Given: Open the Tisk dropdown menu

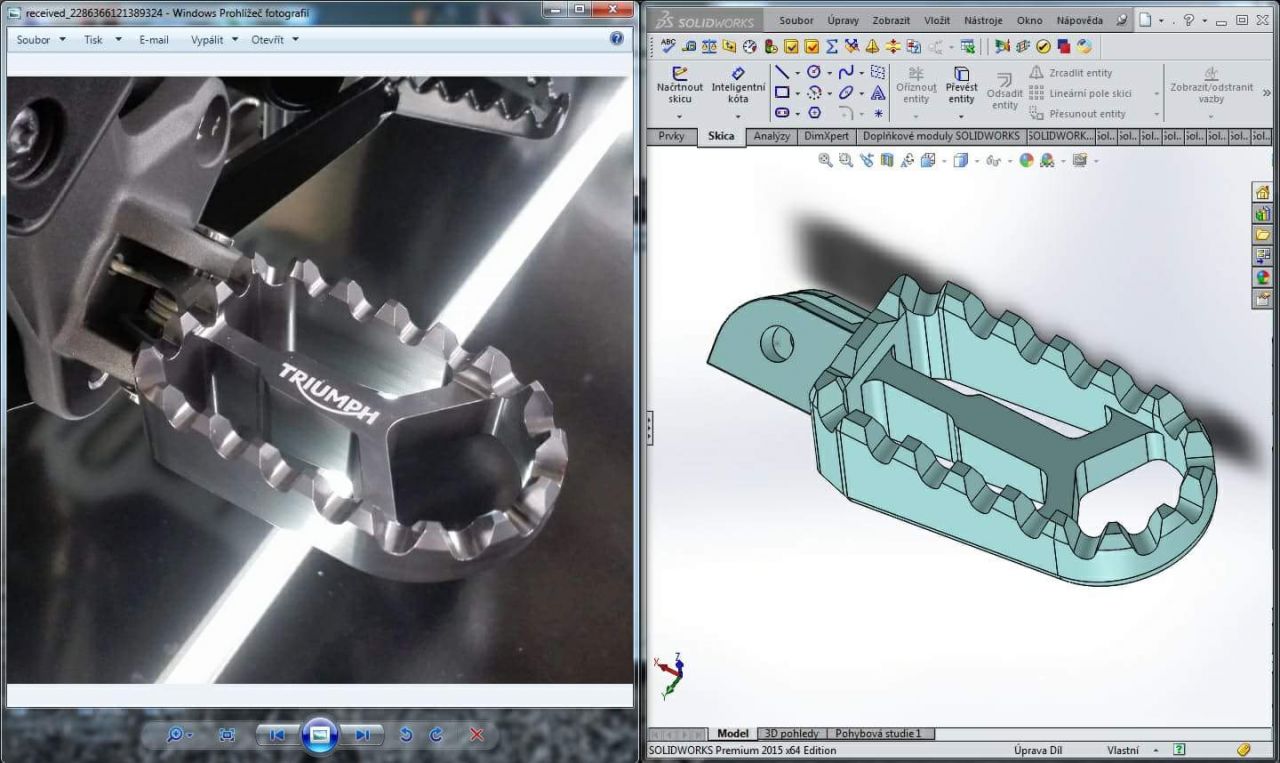Looking at the screenshot, I should pos(102,40).
